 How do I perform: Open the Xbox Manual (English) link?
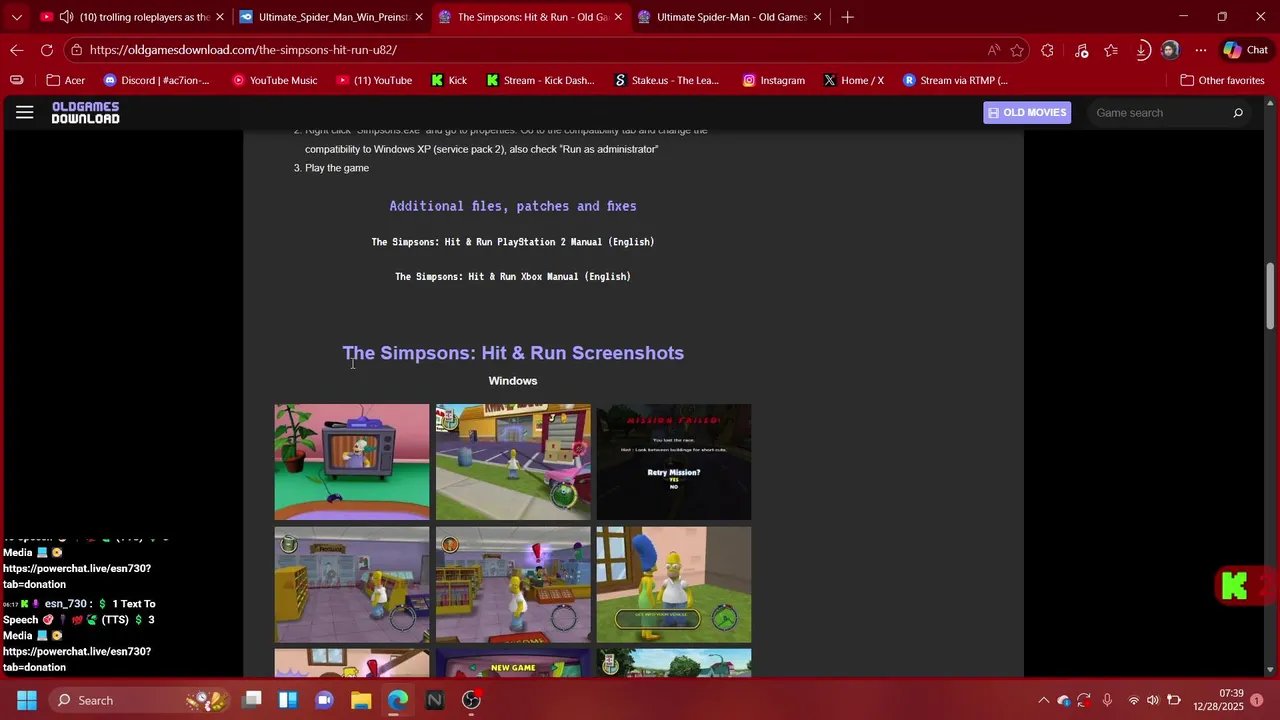coord(513,277)
